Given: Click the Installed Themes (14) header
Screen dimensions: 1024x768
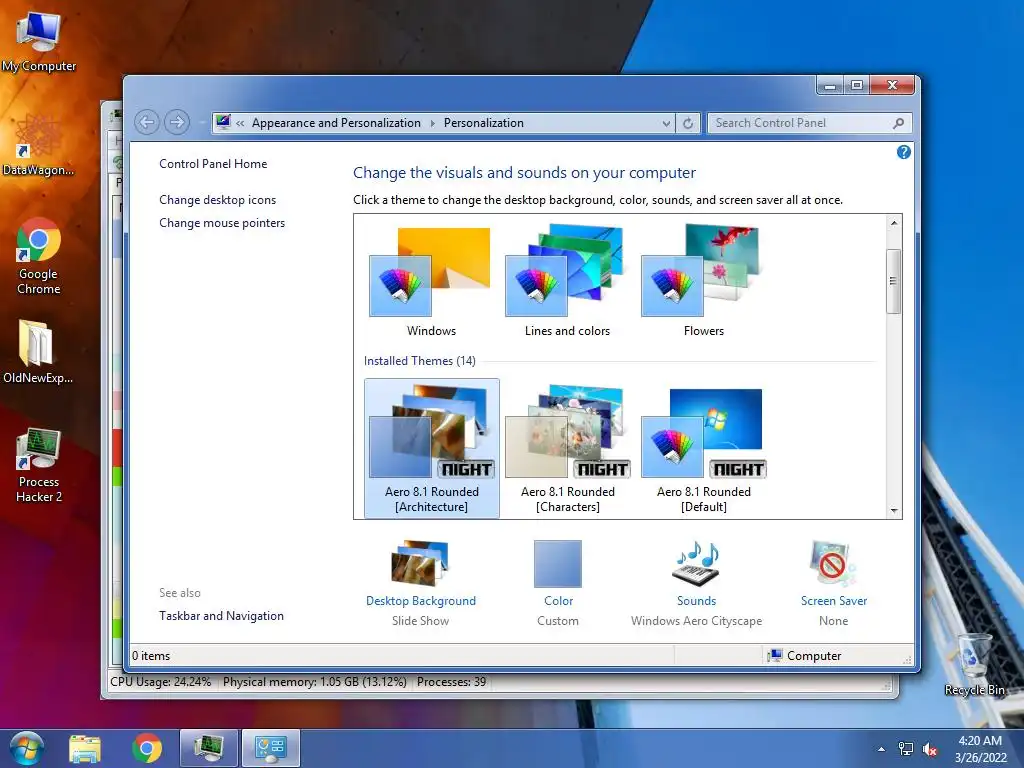Looking at the screenshot, I should [x=419, y=360].
